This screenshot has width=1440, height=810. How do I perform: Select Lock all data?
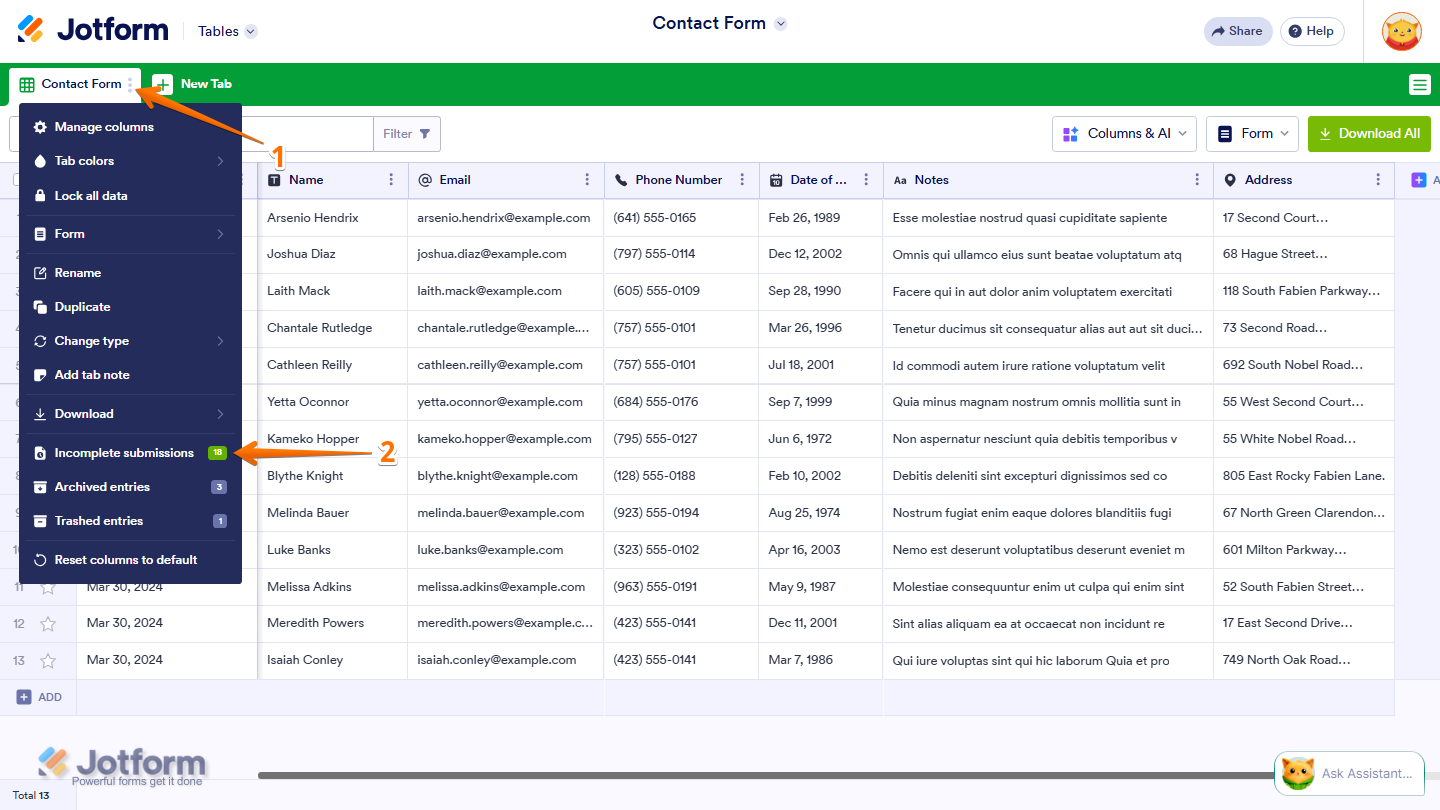pos(130,196)
